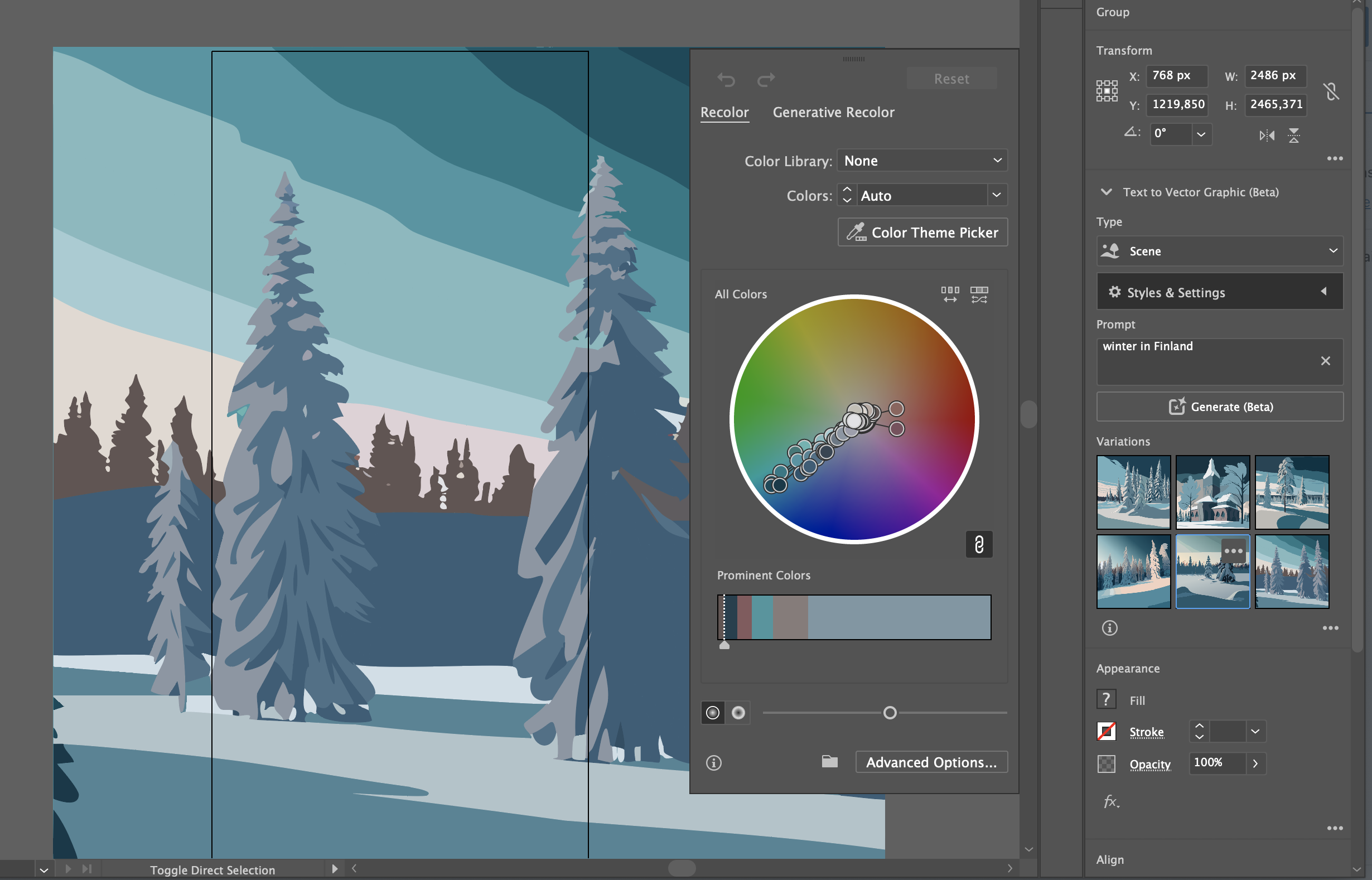The width and height of the screenshot is (1372, 880).
Task: Click the brightness slider handle
Action: pos(890,713)
